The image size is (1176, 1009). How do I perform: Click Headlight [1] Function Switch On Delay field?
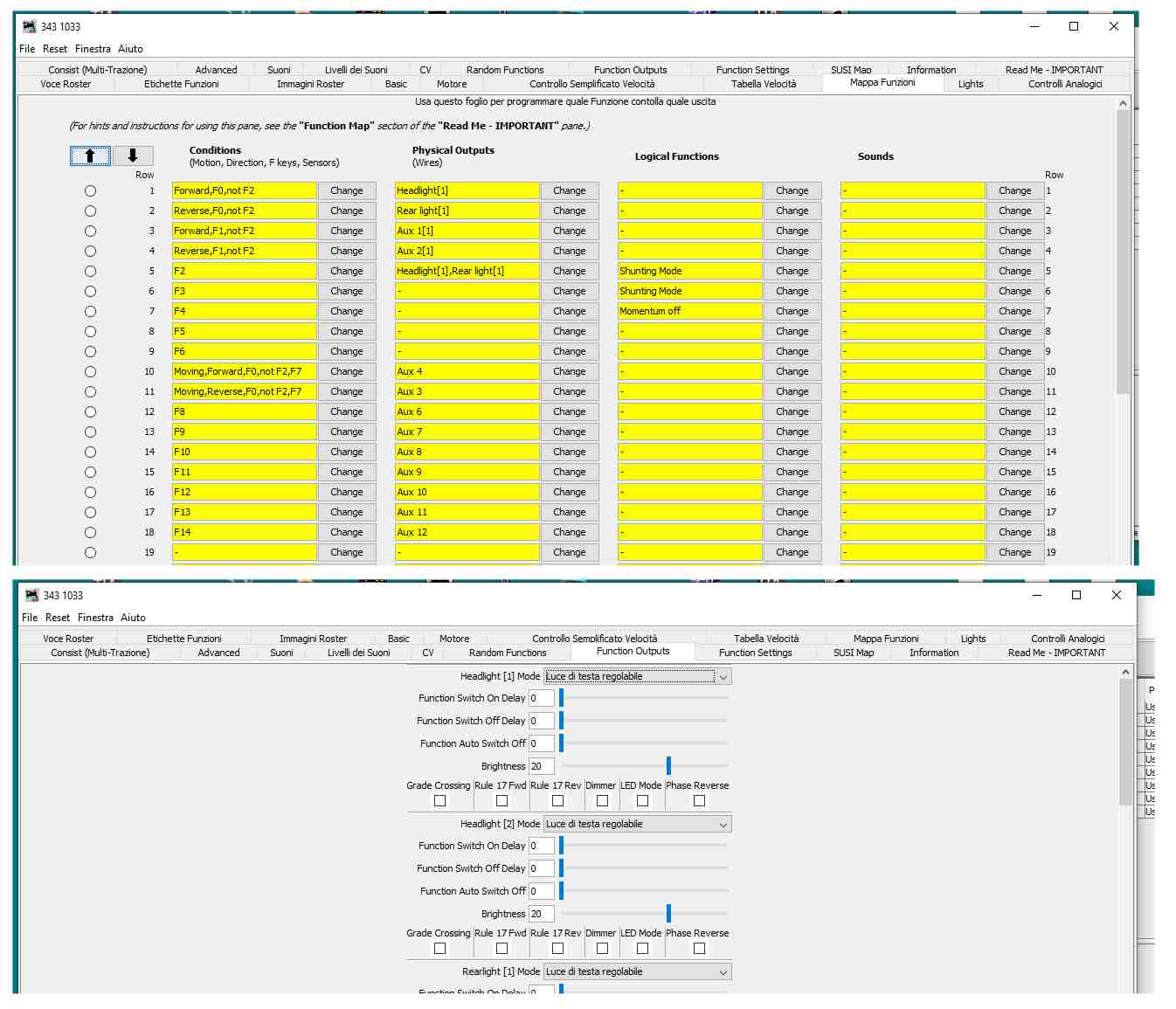[x=541, y=699]
